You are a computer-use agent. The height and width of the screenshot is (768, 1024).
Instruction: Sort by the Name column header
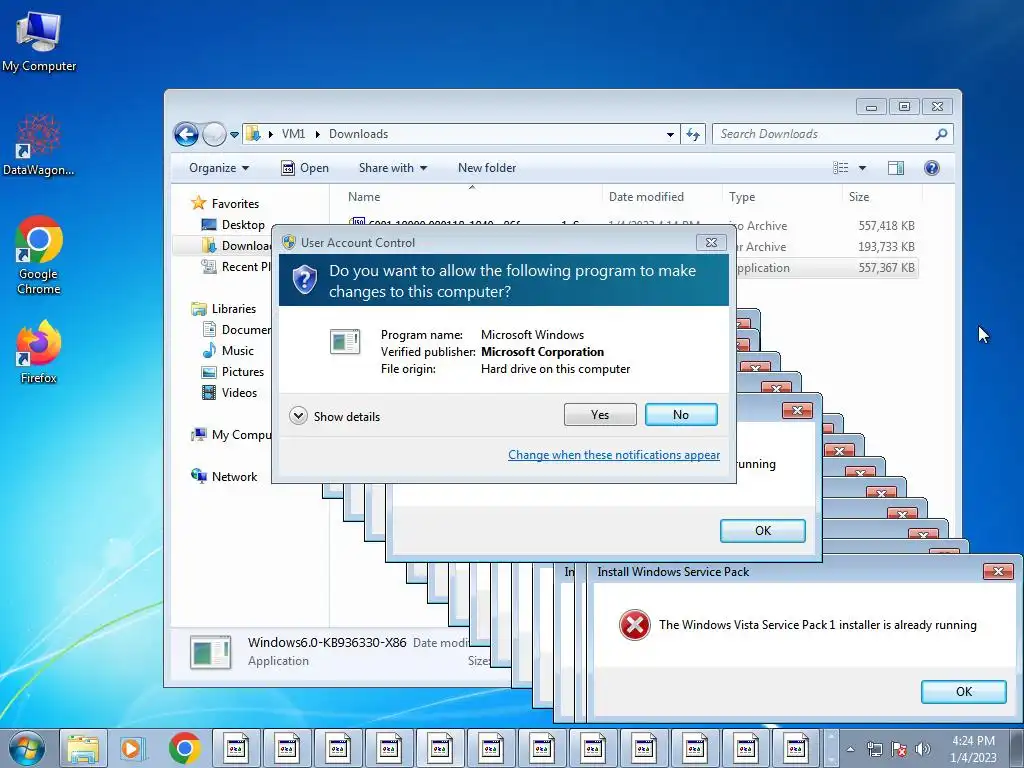pyautogui.click(x=363, y=197)
